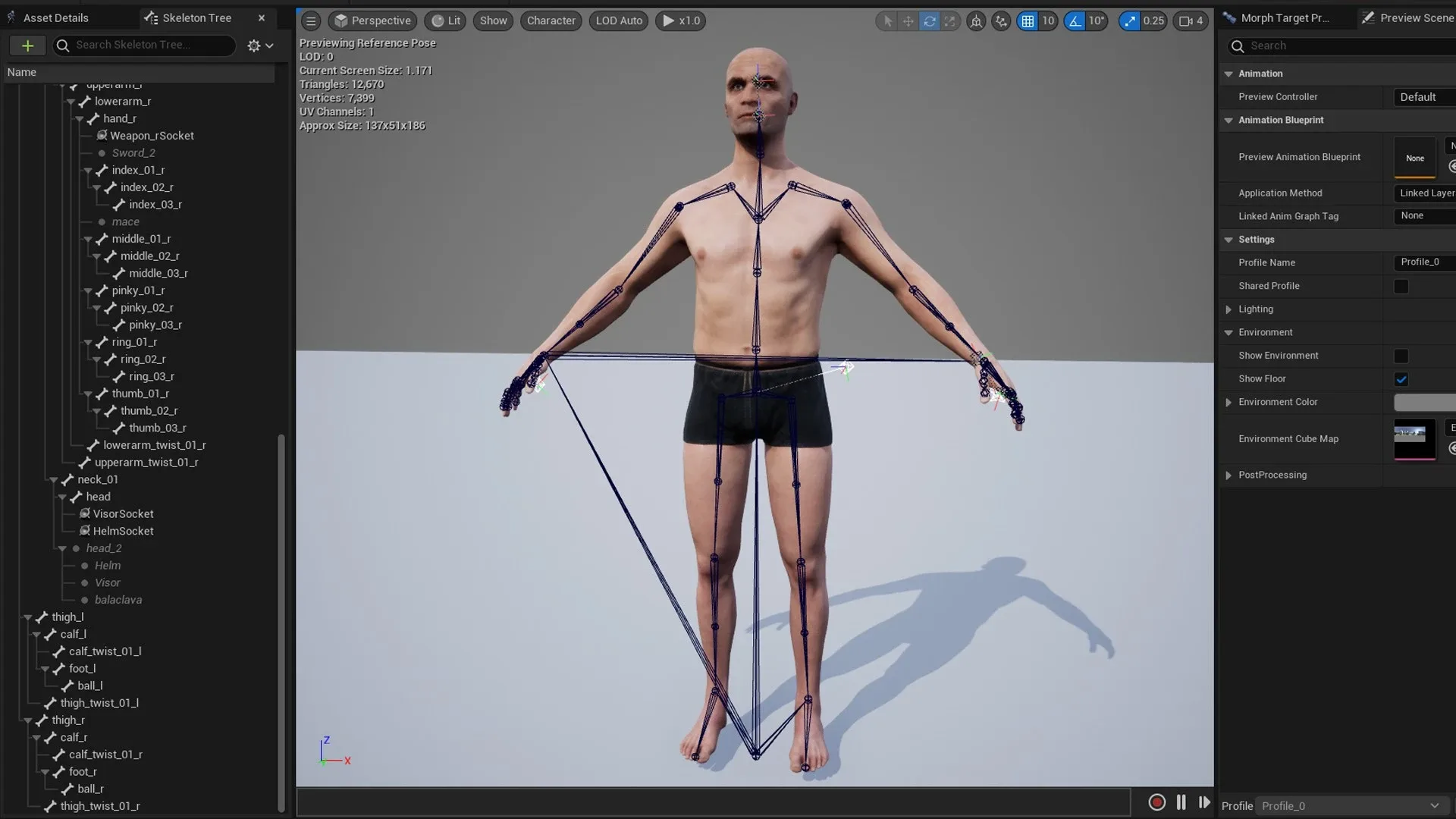Open the LOD Auto menu

click(x=619, y=21)
